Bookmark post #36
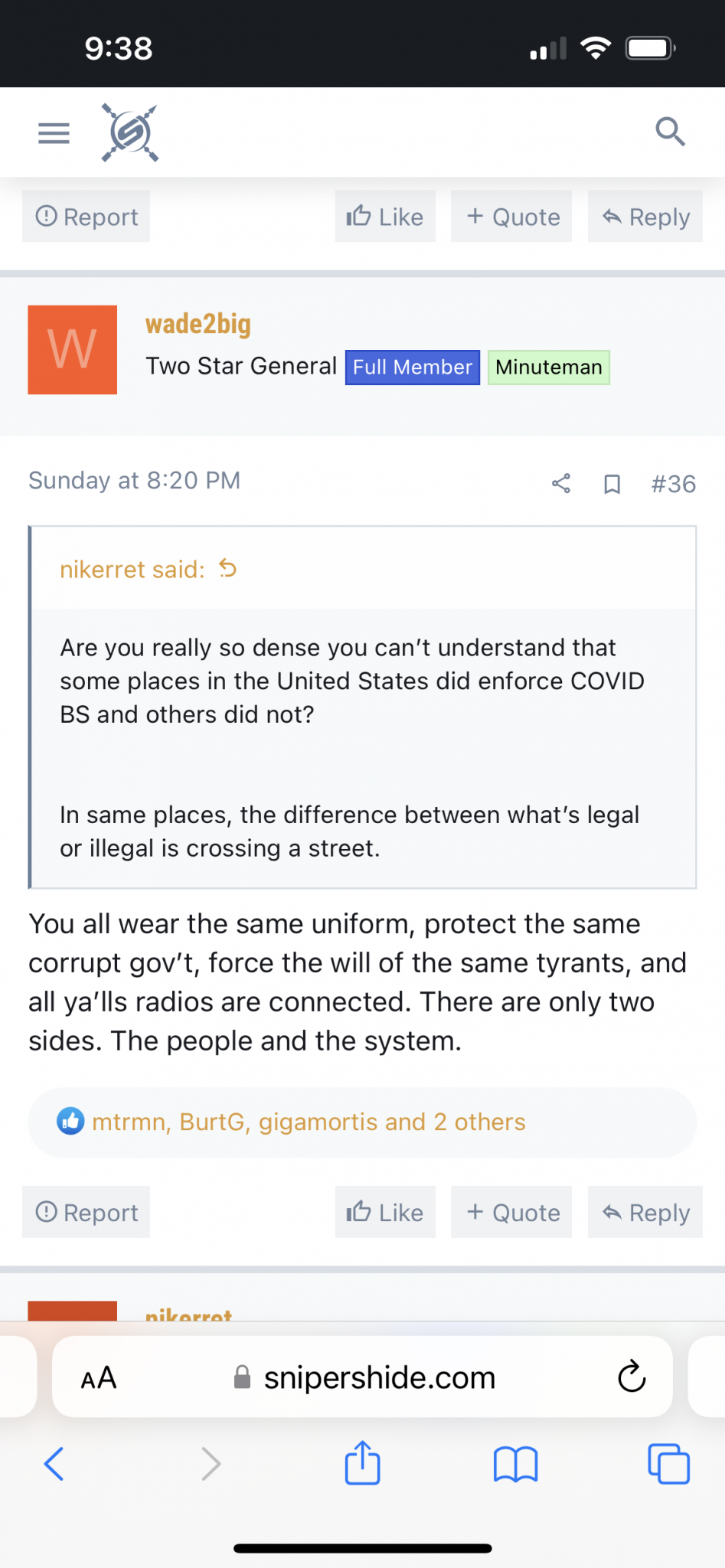The height and width of the screenshot is (1568, 725). coord(612,484)
